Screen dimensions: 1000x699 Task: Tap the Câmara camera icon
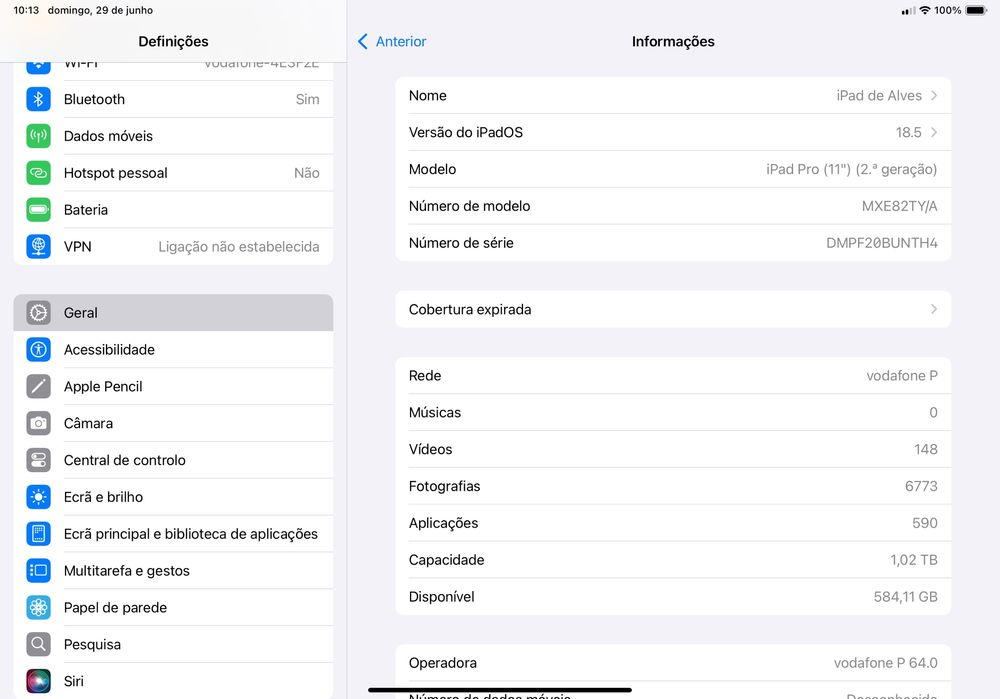point(38,423)
